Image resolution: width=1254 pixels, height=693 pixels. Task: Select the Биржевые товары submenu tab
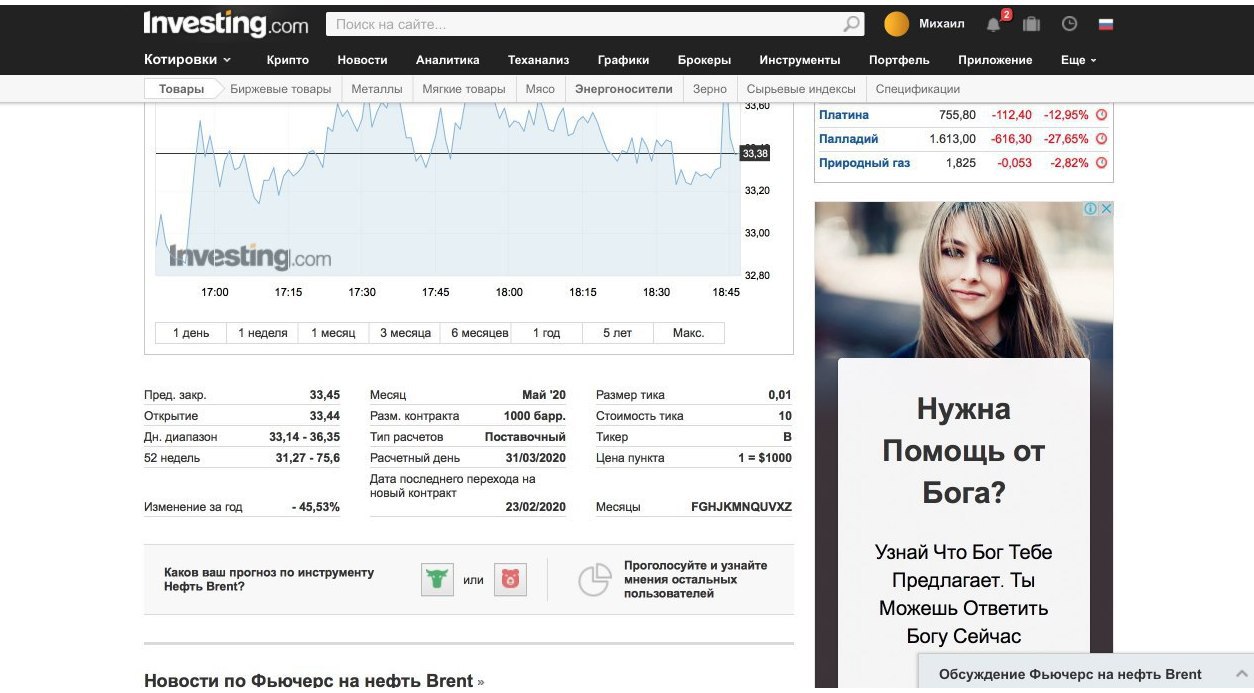click(x=280, y=89)
